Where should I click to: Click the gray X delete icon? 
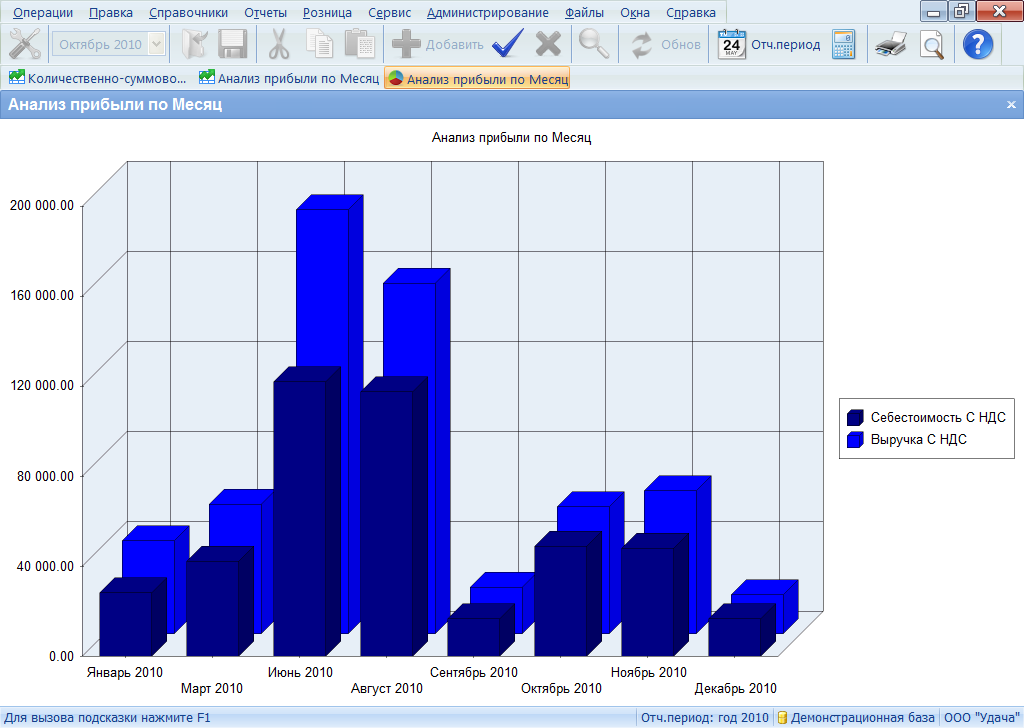coord(548,44)
